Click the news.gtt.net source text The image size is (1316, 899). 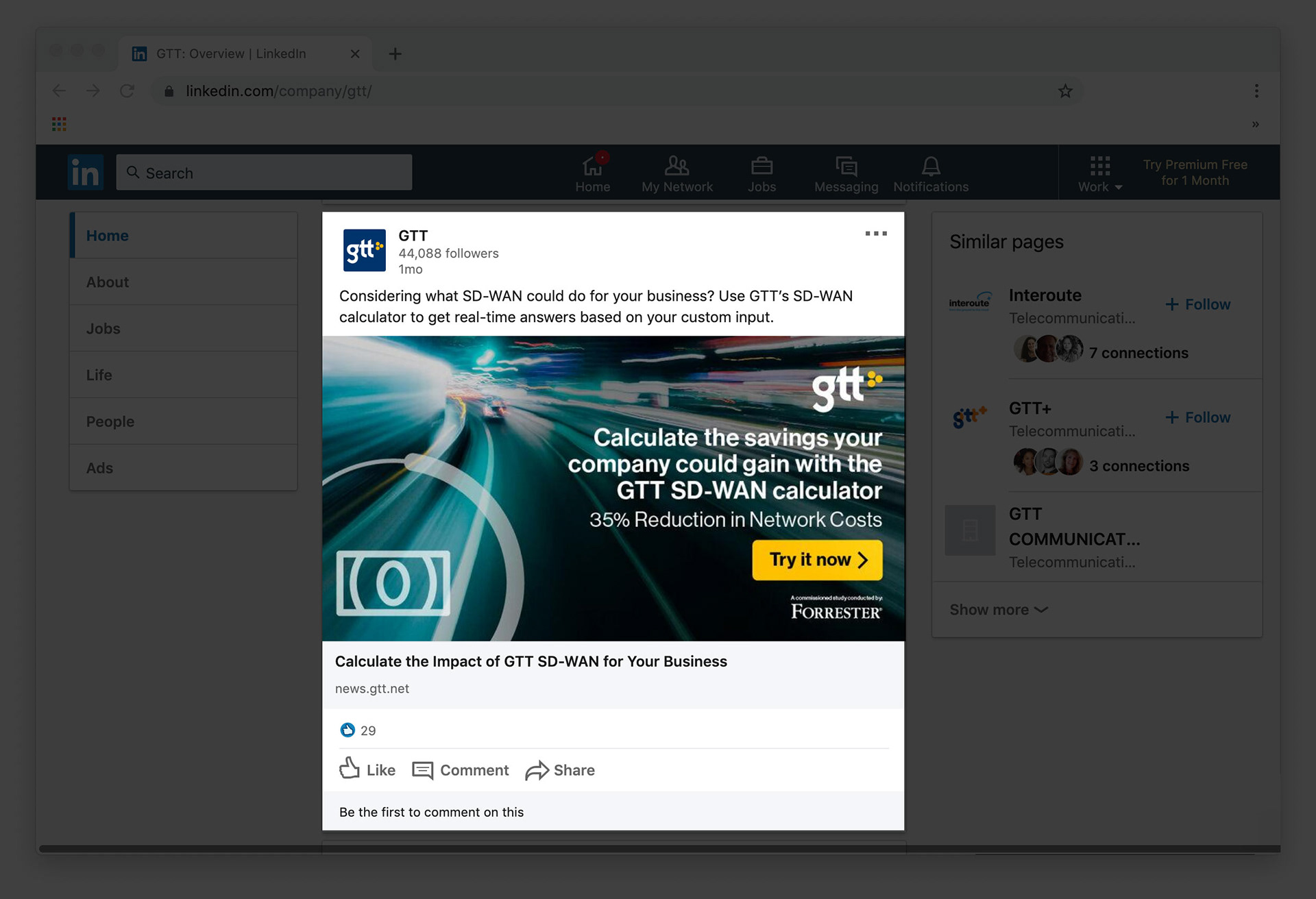pos(371,689)
